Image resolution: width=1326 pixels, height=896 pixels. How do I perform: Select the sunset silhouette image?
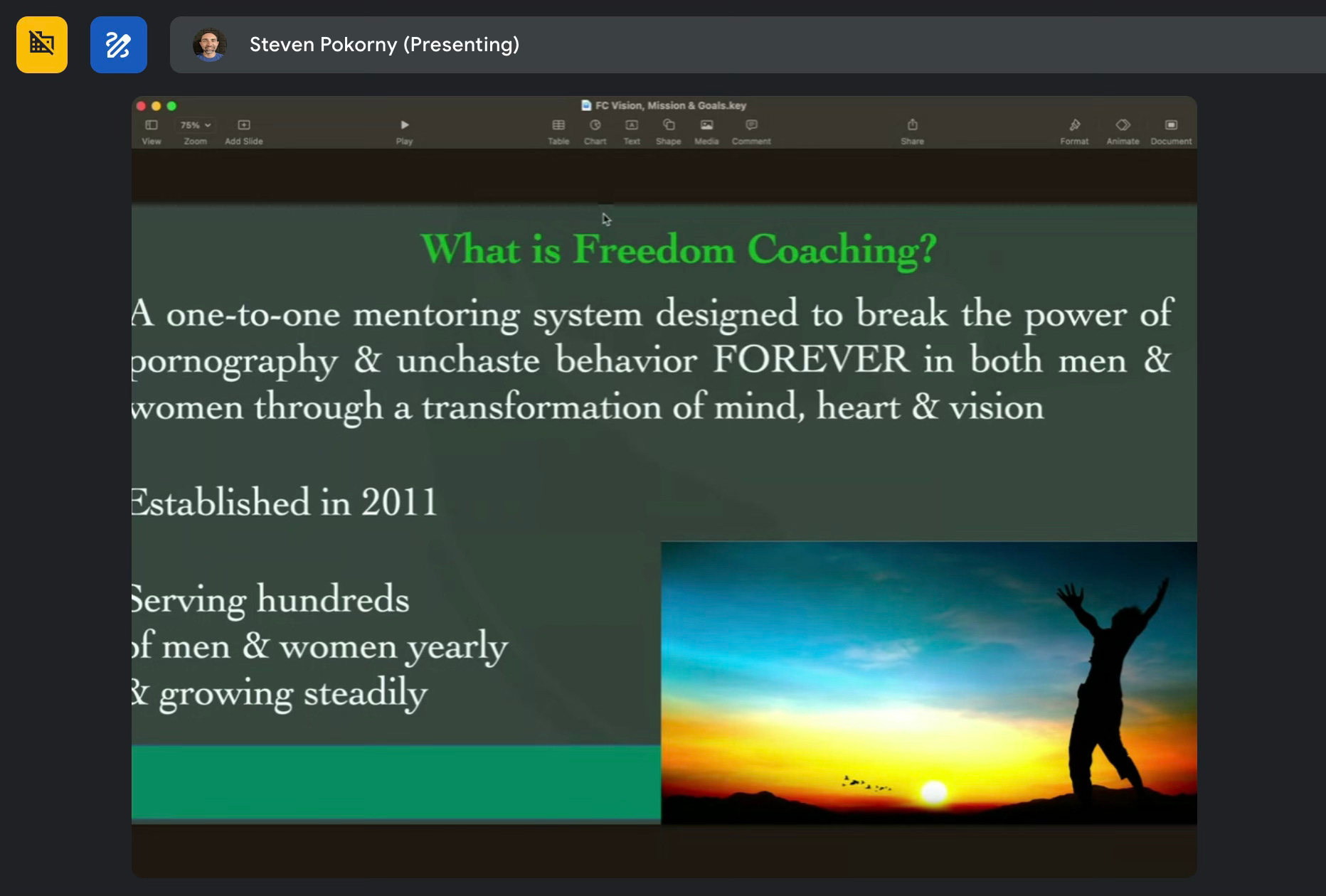[x=929, y=683]
